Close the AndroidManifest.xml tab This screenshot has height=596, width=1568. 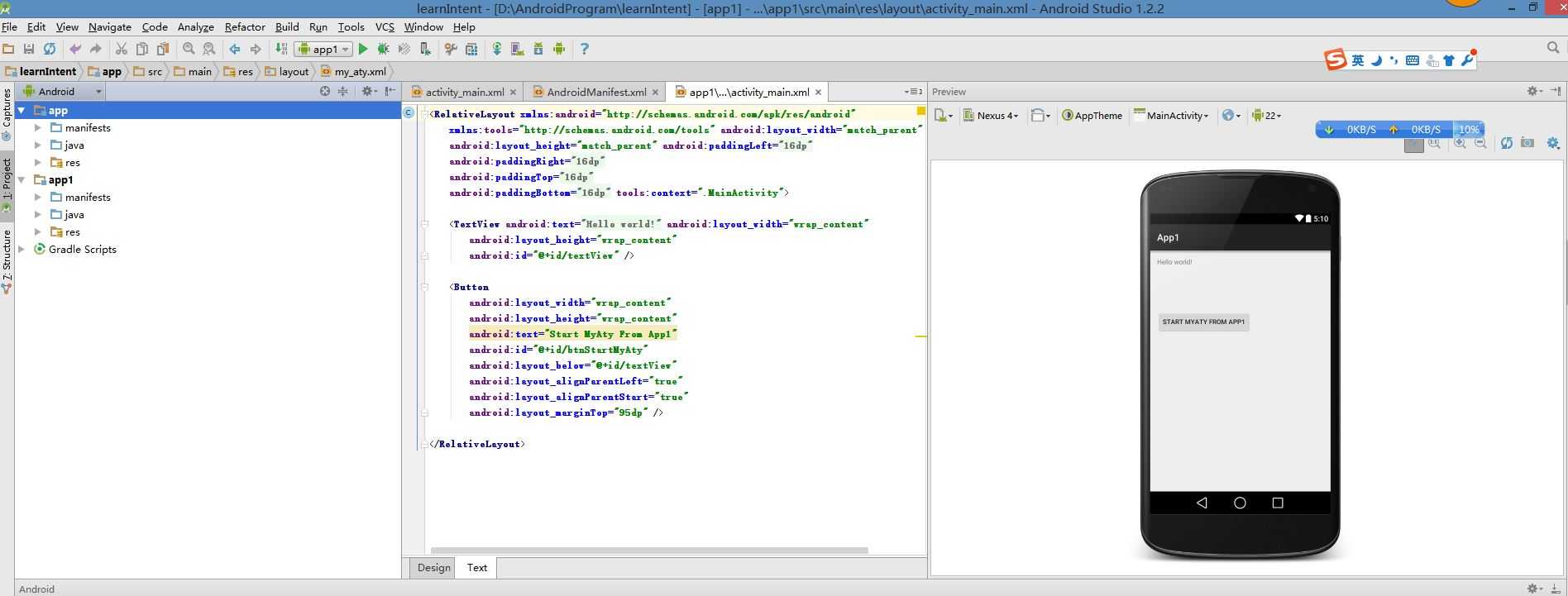point(656,93)
